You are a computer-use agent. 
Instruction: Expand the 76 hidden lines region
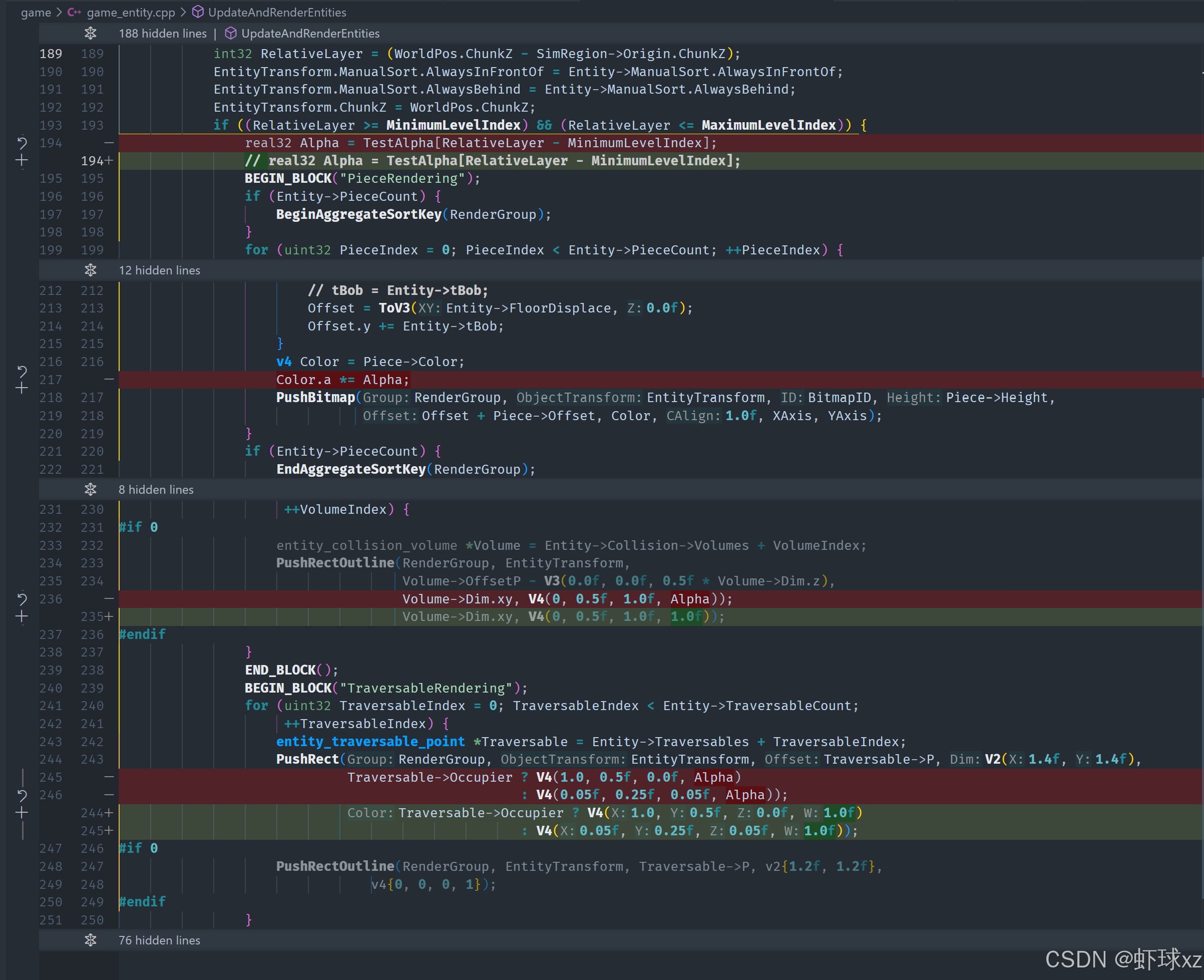(90, 940)
